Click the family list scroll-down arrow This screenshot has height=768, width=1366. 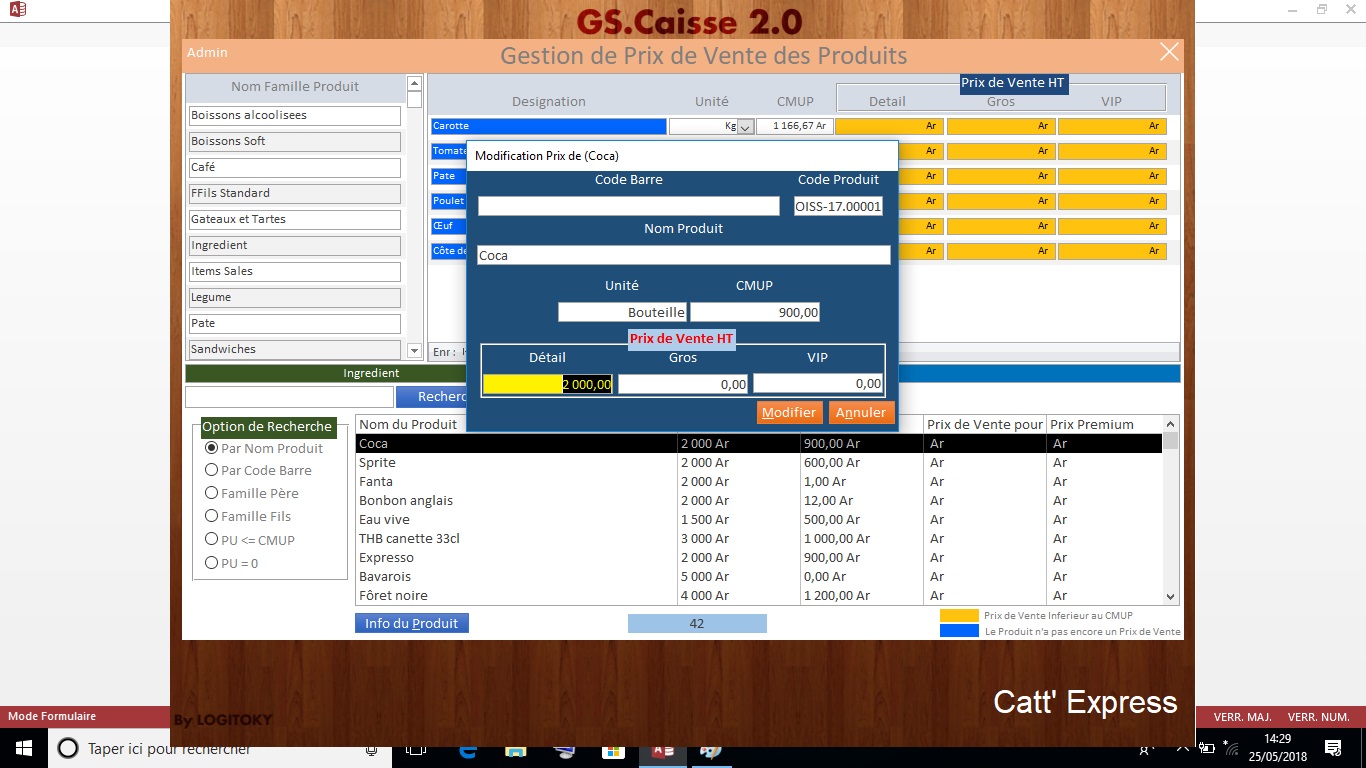pyautogui.click(x=415, y=351)
